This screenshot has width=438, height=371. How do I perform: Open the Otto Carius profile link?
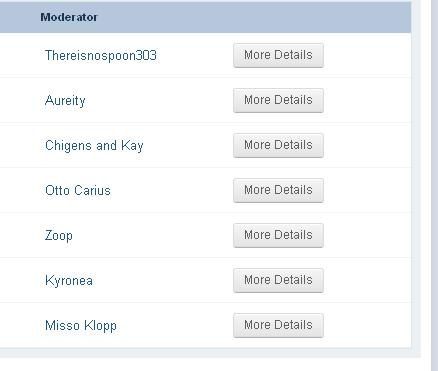coord(78,191)
